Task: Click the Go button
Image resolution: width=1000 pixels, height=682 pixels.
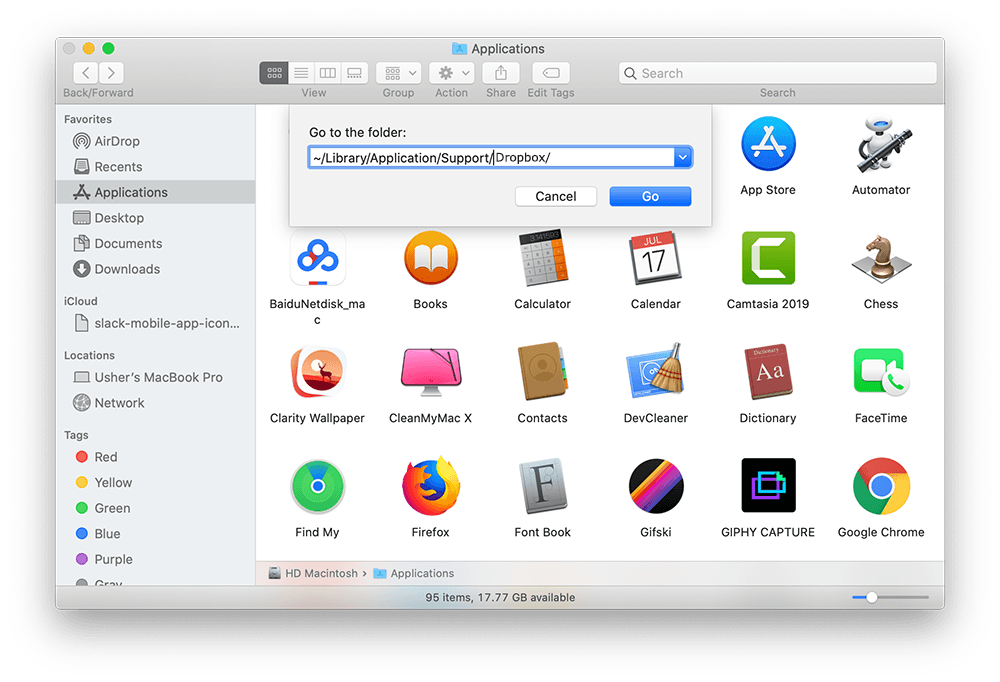Action: [x=650, y=196]
